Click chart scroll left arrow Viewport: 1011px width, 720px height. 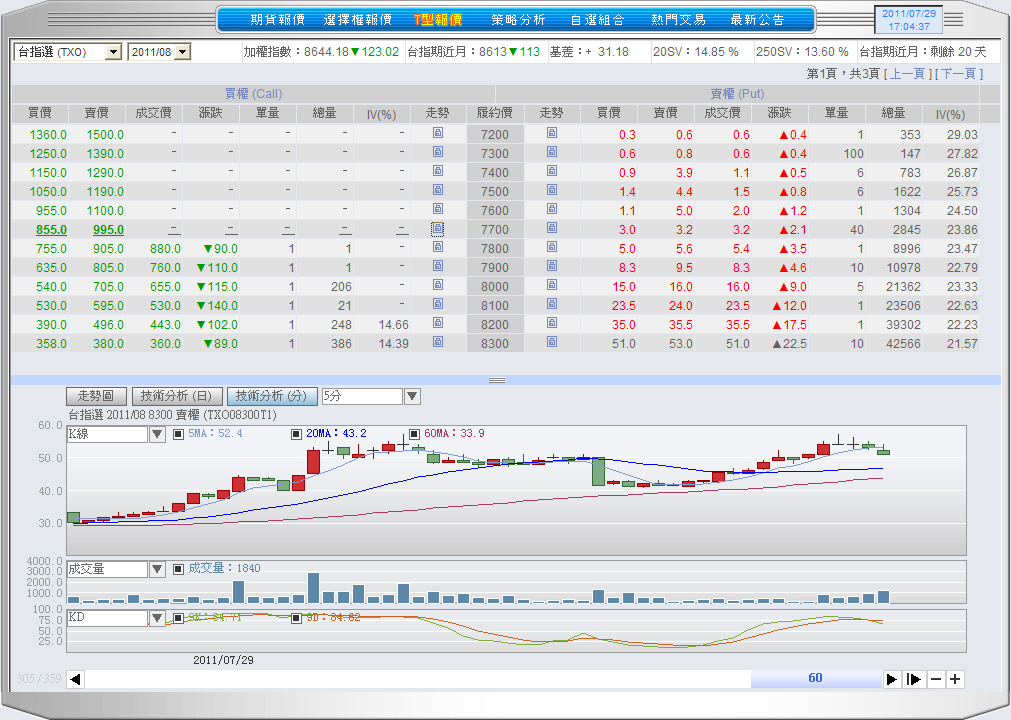(x=75, y=679)
